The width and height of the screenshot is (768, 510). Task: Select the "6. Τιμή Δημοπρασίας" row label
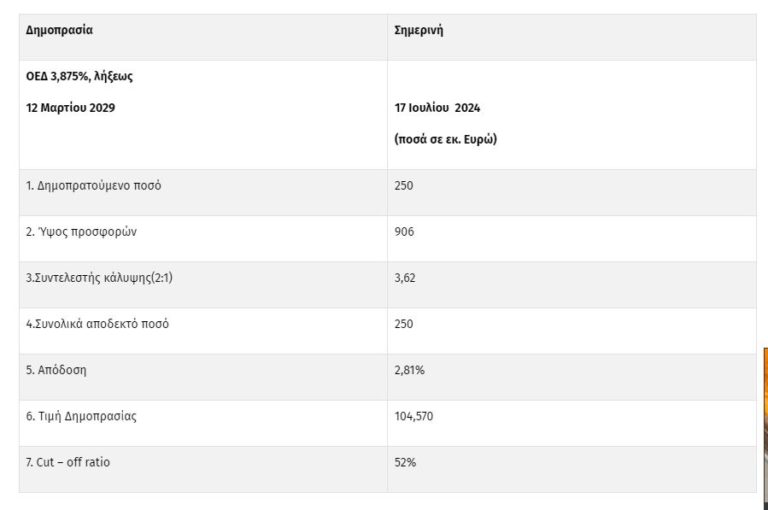coord(81,416)
